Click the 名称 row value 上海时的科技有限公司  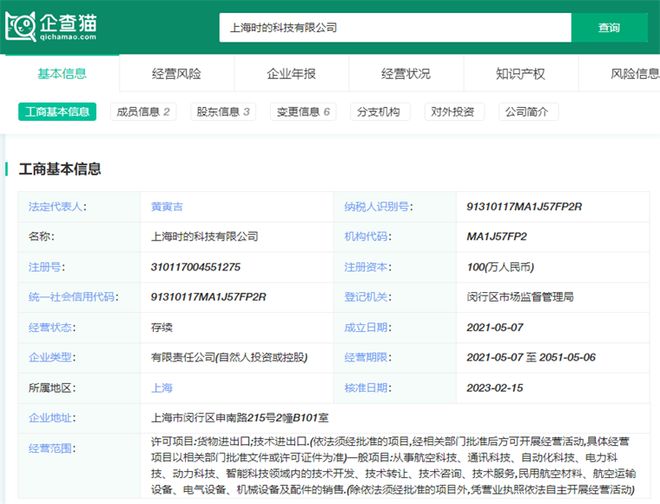(205, 237)
